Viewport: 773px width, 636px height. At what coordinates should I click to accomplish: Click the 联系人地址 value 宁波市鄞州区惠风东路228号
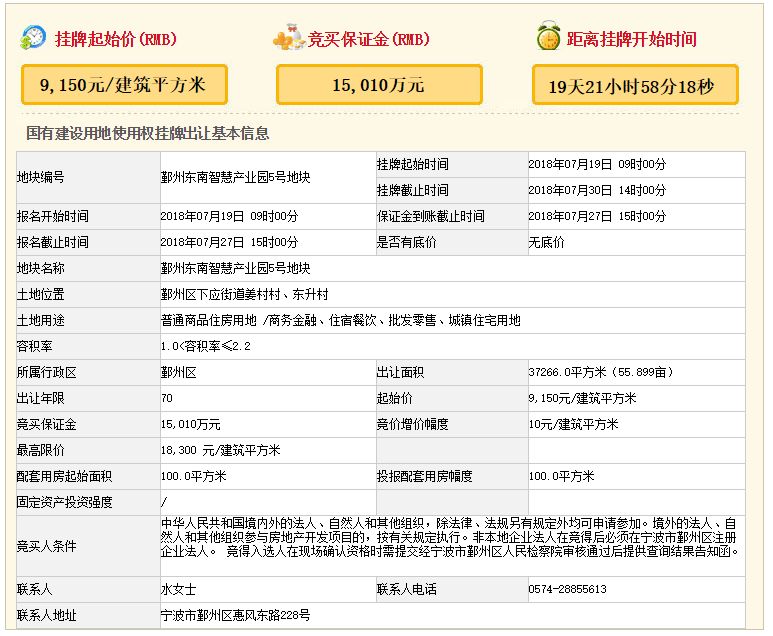click(235, 615)
